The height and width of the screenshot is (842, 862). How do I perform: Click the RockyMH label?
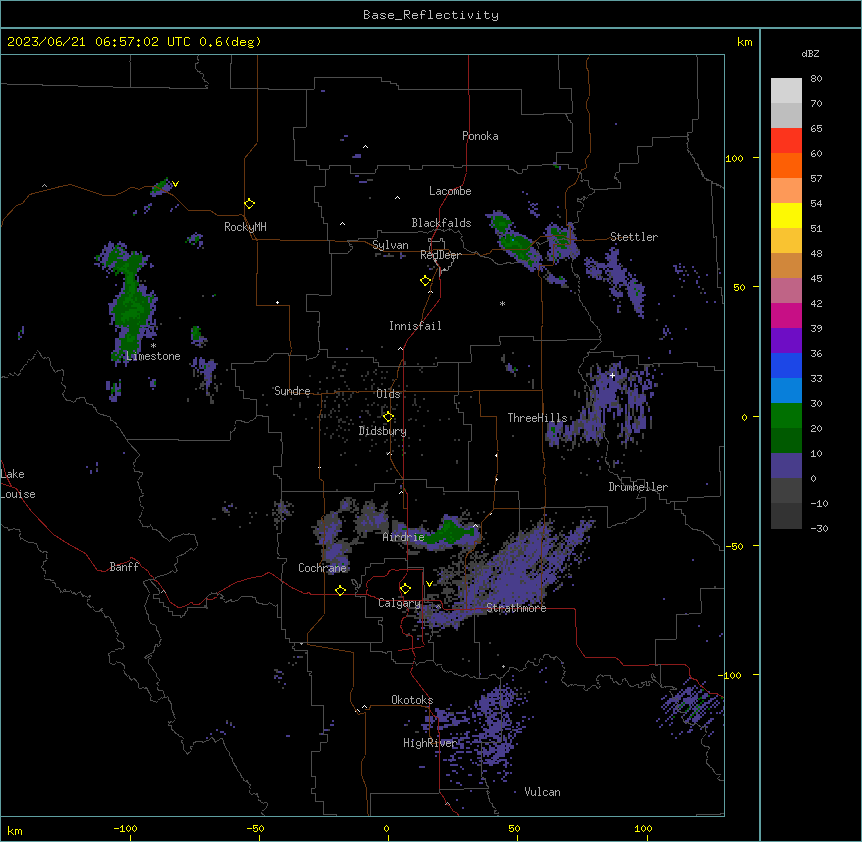(245, 227)
